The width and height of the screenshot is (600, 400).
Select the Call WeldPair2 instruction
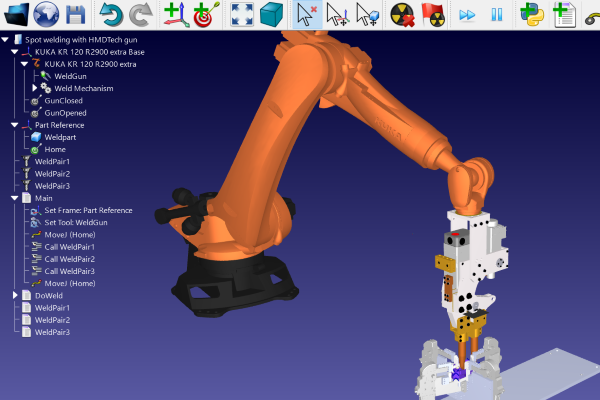tap(69, 259)
